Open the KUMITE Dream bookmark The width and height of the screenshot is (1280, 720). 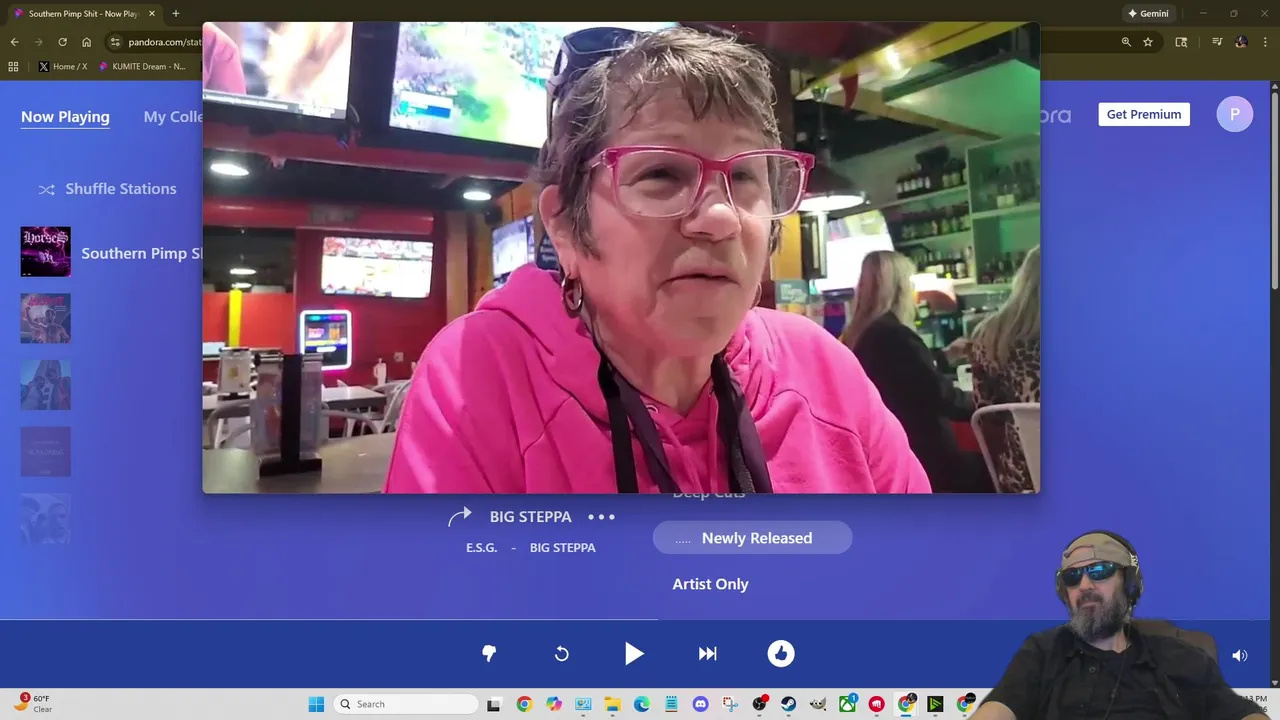tap(142, 67)
